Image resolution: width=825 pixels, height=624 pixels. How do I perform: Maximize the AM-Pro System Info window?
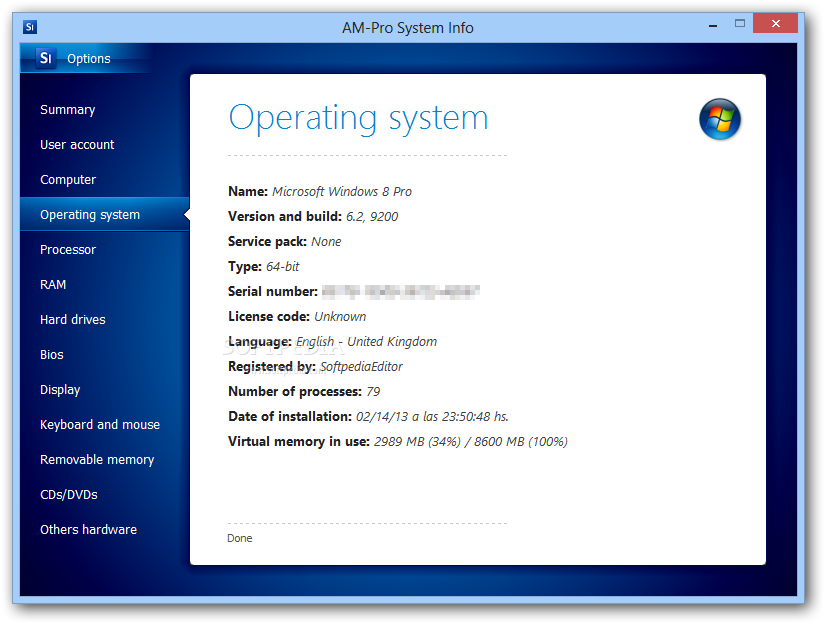click(x=740, y=23)
